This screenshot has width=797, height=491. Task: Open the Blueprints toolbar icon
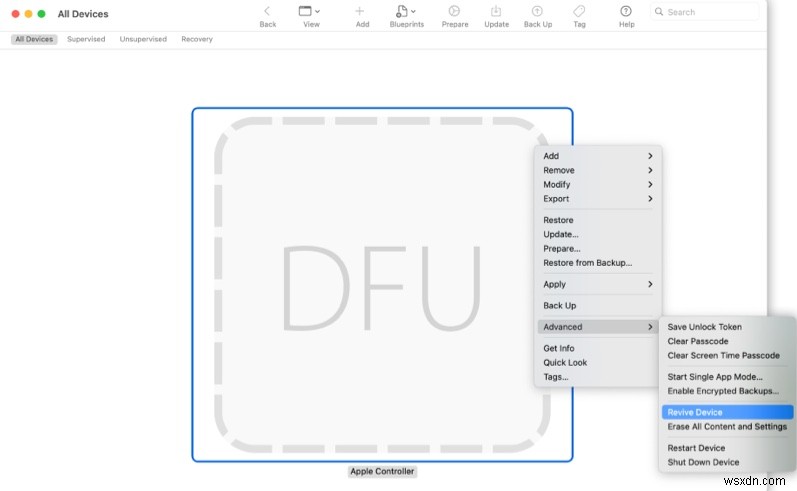(x=405, y=11)
